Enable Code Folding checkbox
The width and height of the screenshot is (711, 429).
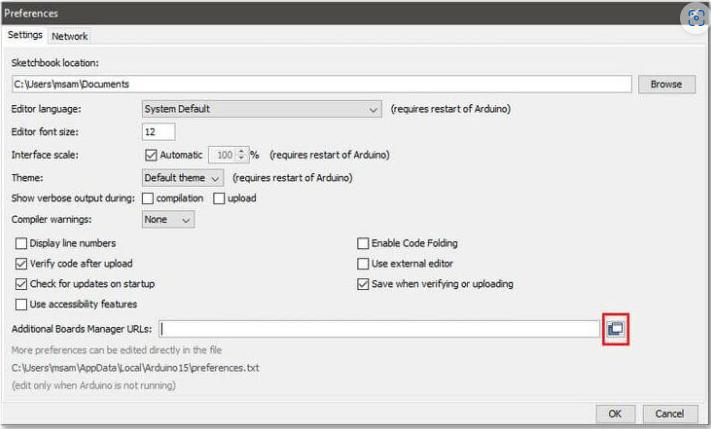coord(363,244)
